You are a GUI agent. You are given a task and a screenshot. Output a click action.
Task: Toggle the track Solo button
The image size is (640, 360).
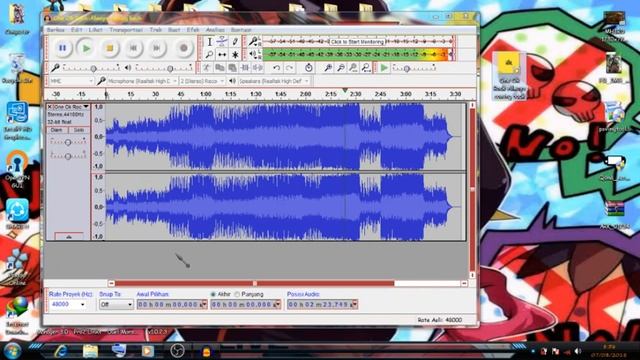(78, 130)
